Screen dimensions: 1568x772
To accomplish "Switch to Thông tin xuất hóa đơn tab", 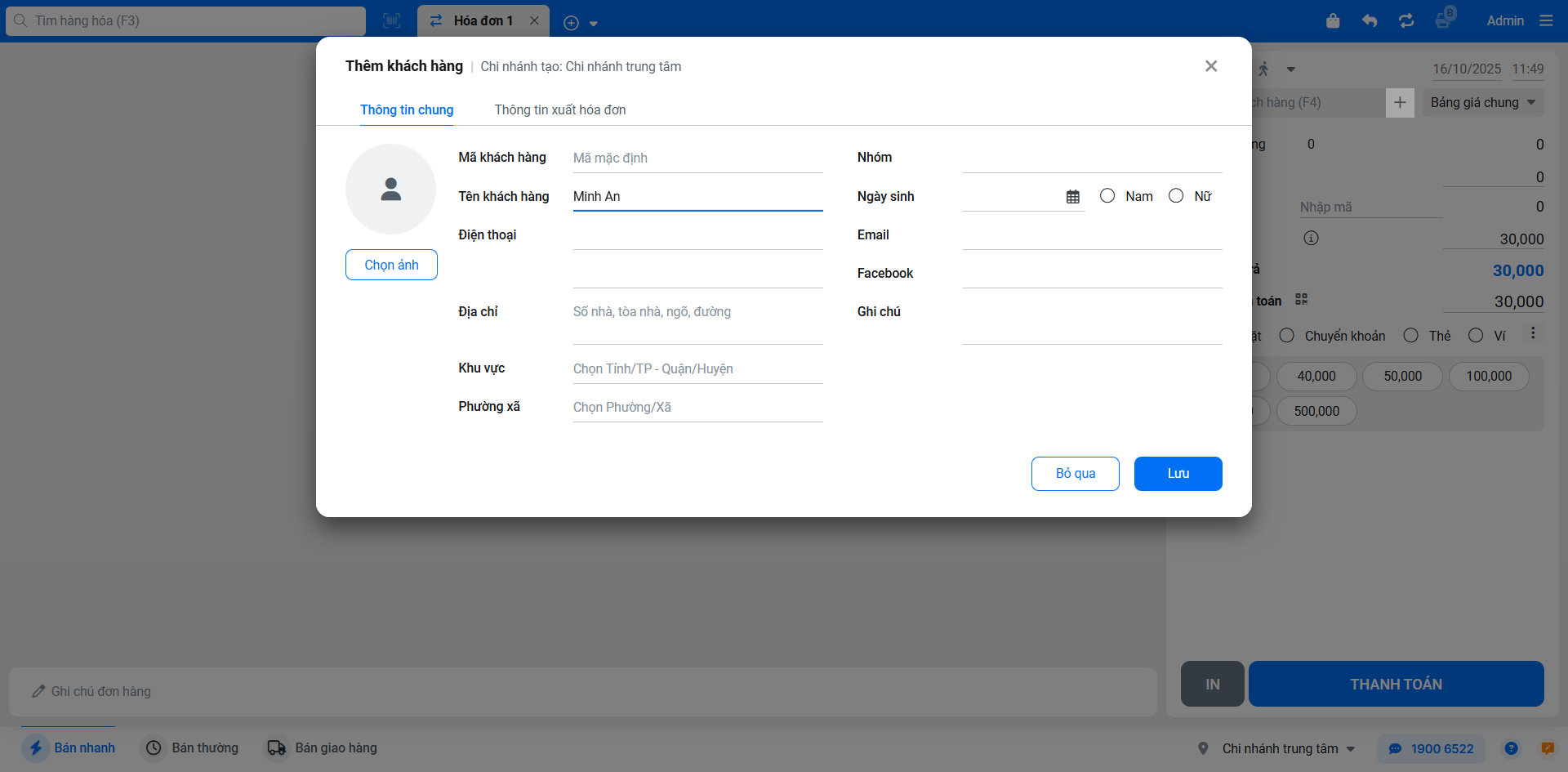I will pyautogui.click(x=560, y=110).
